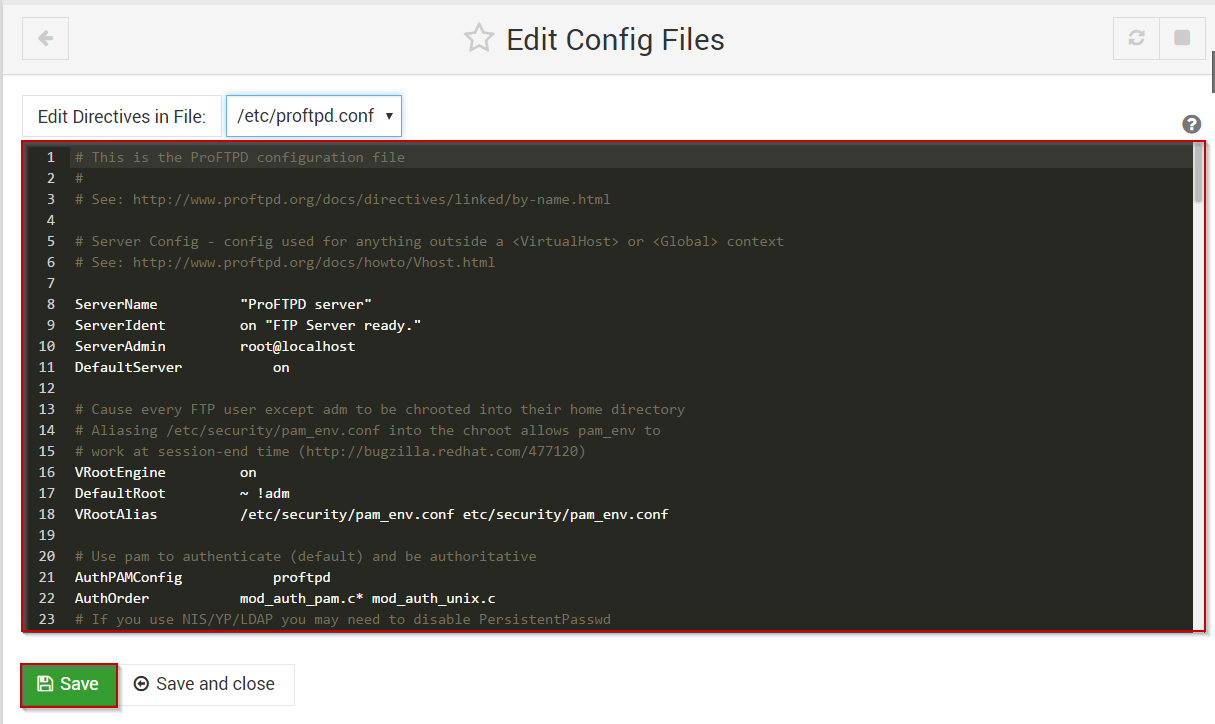Click line number 1 in gutter
This screenshot has width=1215, height=724.
pyautogui.click(x=50, y=157)
